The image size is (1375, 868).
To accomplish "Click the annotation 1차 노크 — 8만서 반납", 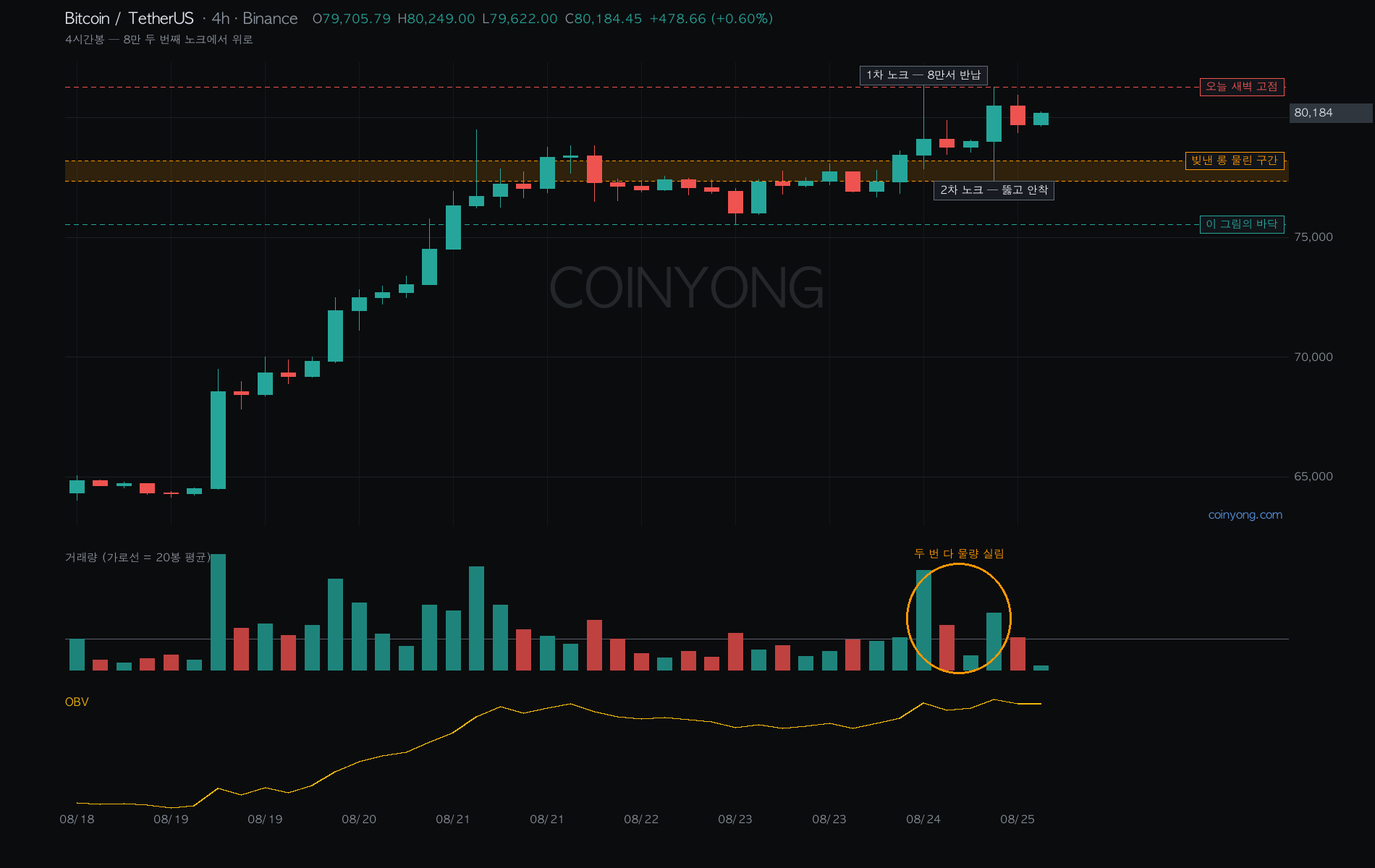I will [923, 75].
